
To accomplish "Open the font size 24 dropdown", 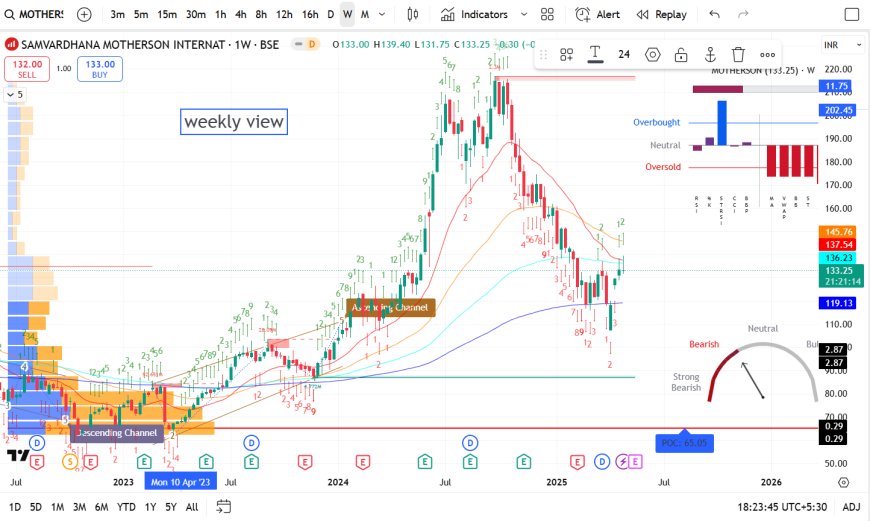I will [x=624, y=54].
